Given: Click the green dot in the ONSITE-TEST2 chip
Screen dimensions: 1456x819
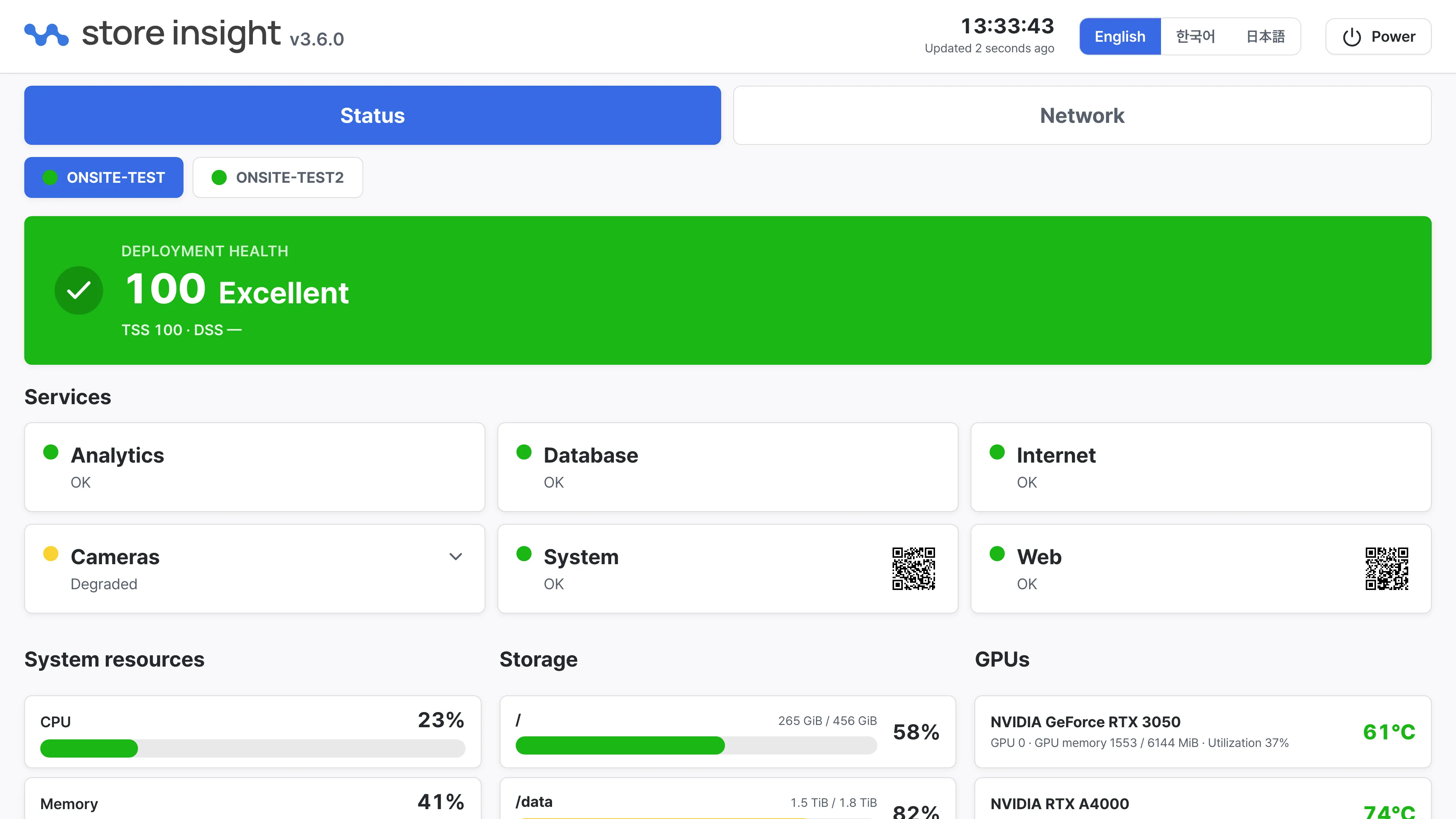Looking at the screenshot, I should coord(219,177).
